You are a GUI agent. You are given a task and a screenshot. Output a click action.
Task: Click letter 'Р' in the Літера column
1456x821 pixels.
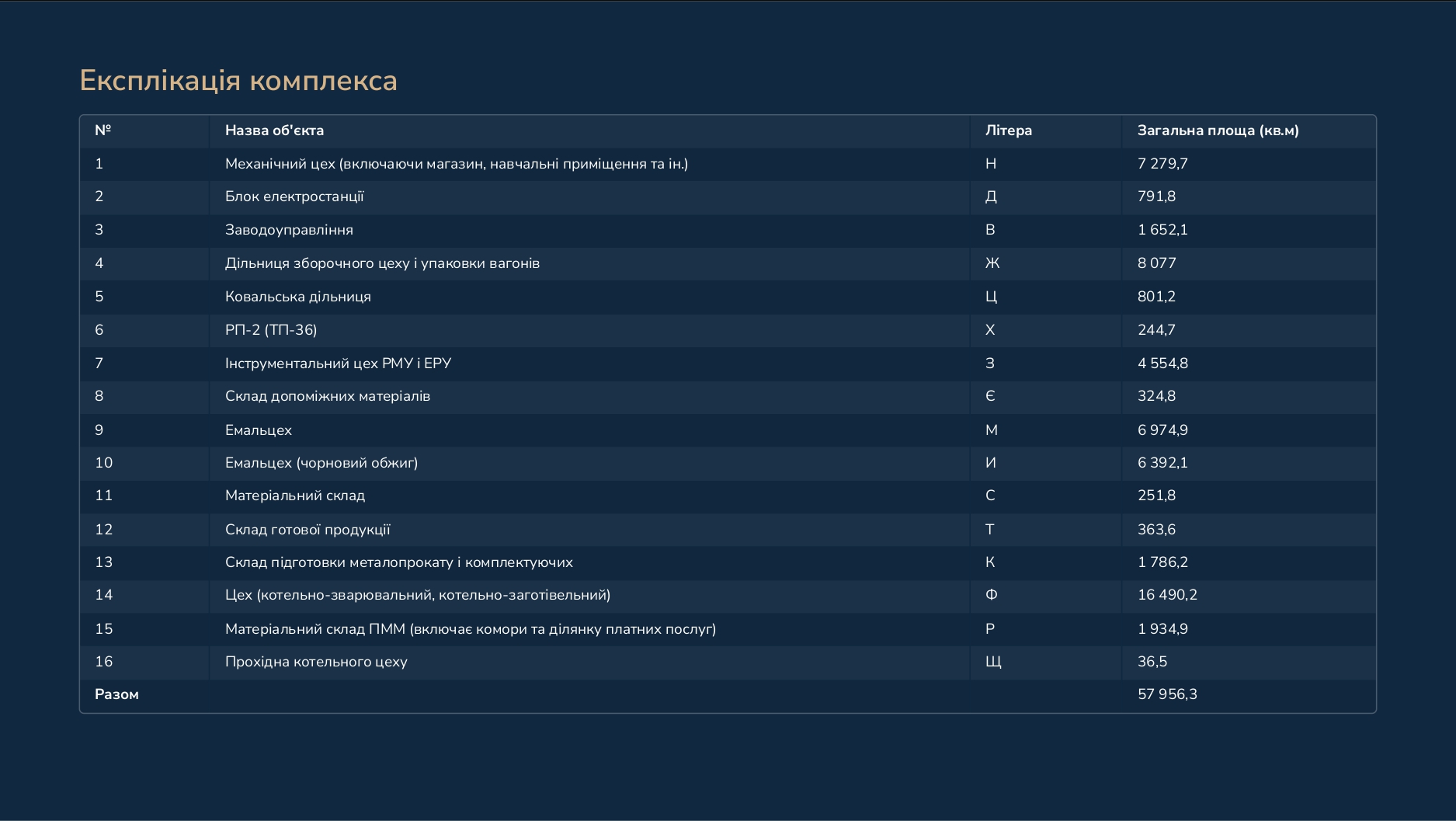pyautogui.click(x=990, y=629)
